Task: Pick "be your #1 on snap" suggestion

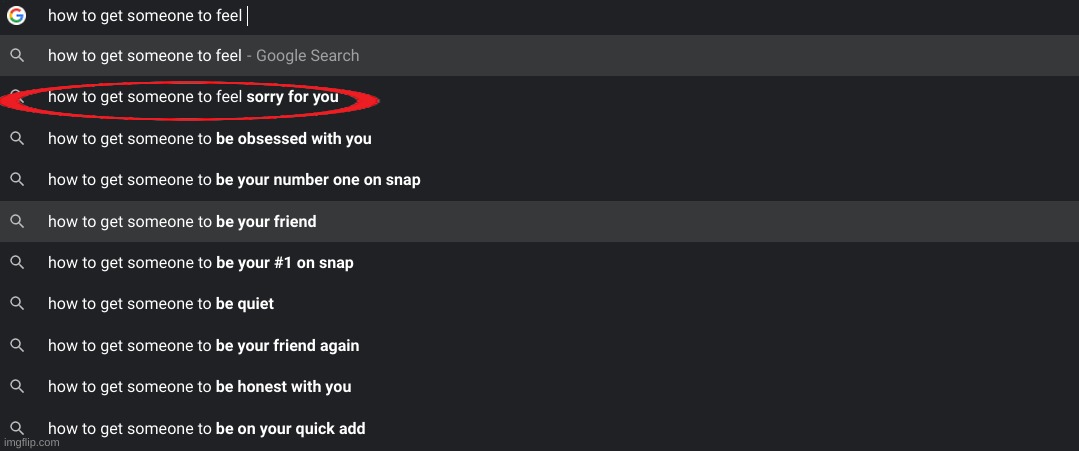Action: point(200,263)
